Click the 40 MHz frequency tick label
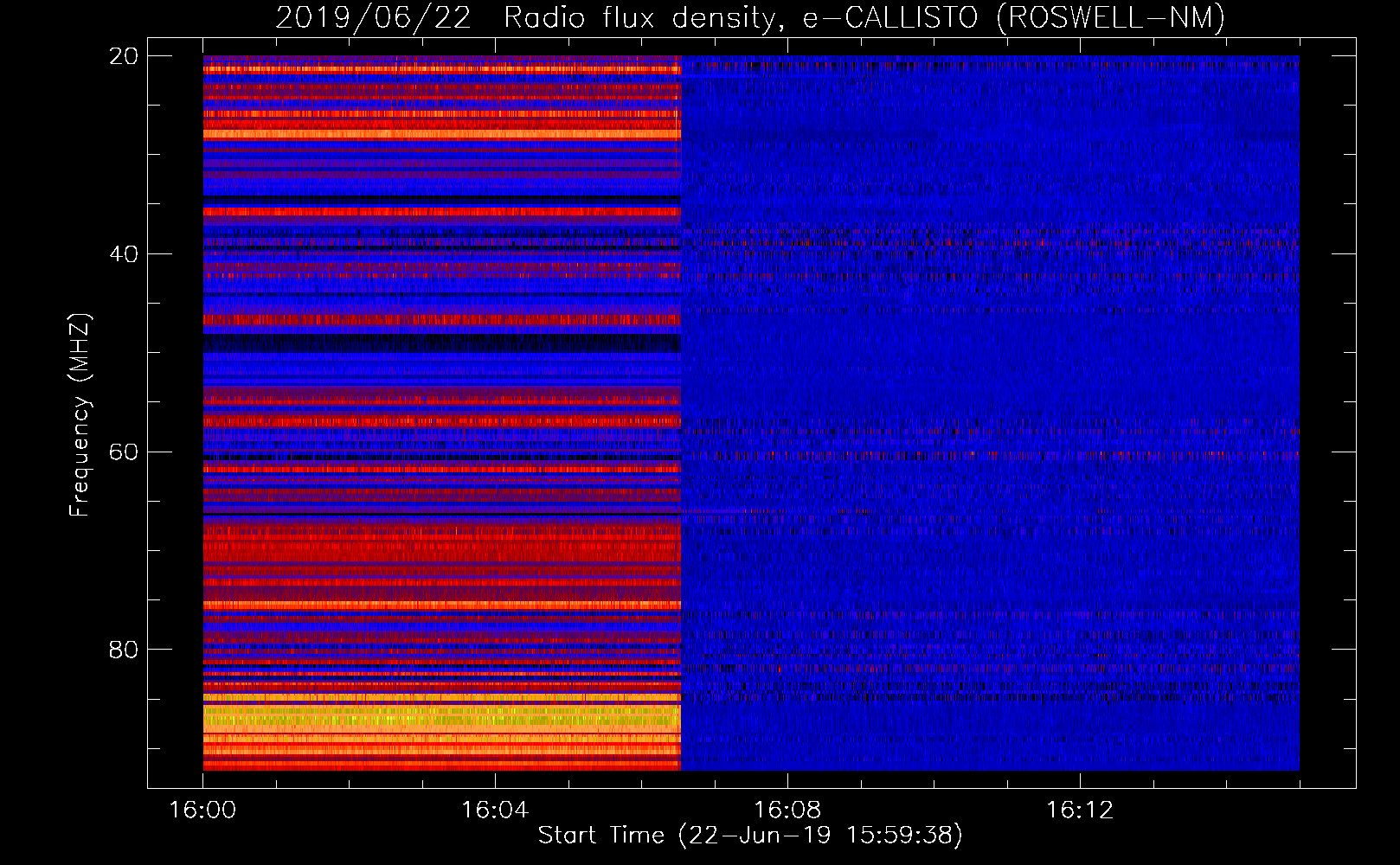Viewport: 1400px width, 865px height. (123, 254)
